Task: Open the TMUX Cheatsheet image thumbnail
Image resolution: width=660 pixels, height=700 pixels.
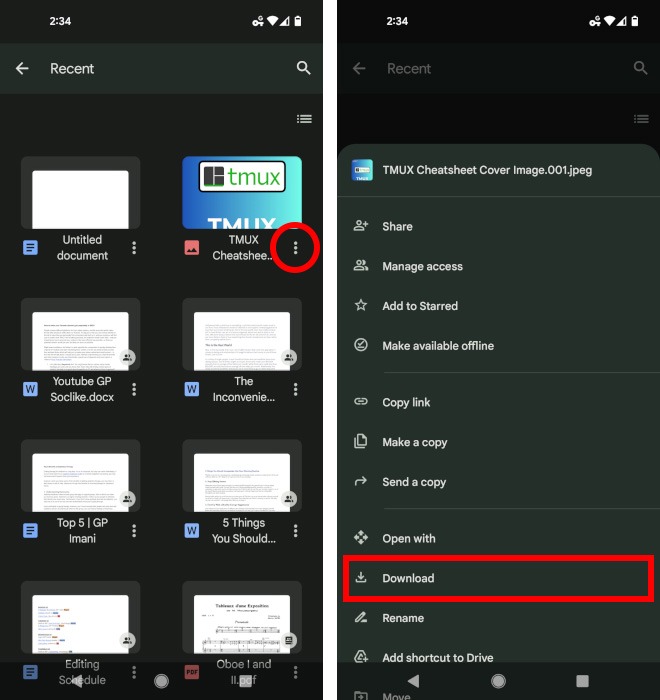Action: coord(242,192)
